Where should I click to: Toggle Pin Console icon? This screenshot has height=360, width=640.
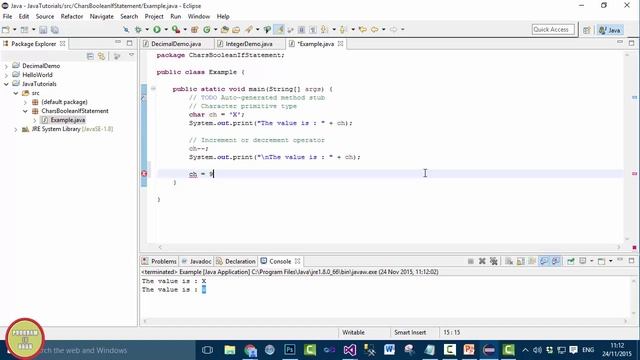pos(571,261)
